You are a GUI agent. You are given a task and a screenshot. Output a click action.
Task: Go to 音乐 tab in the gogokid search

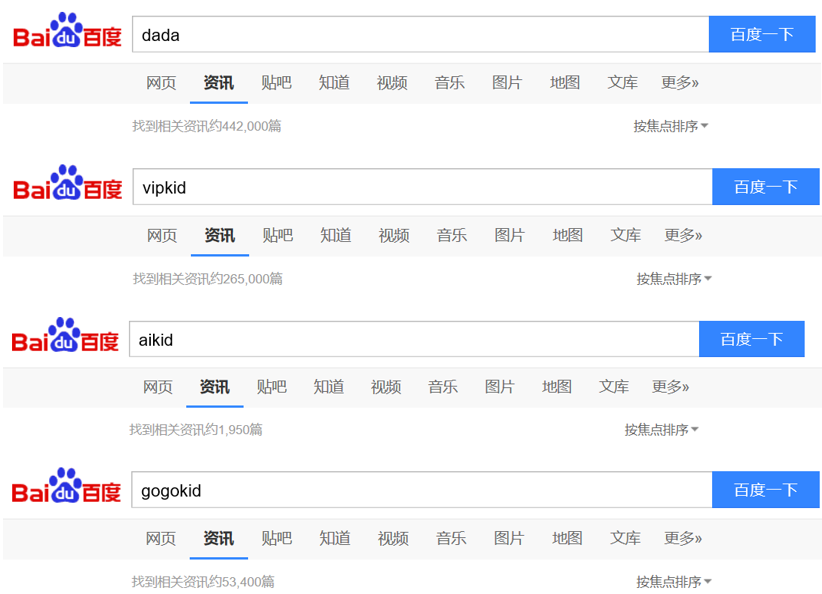(451, 538)
